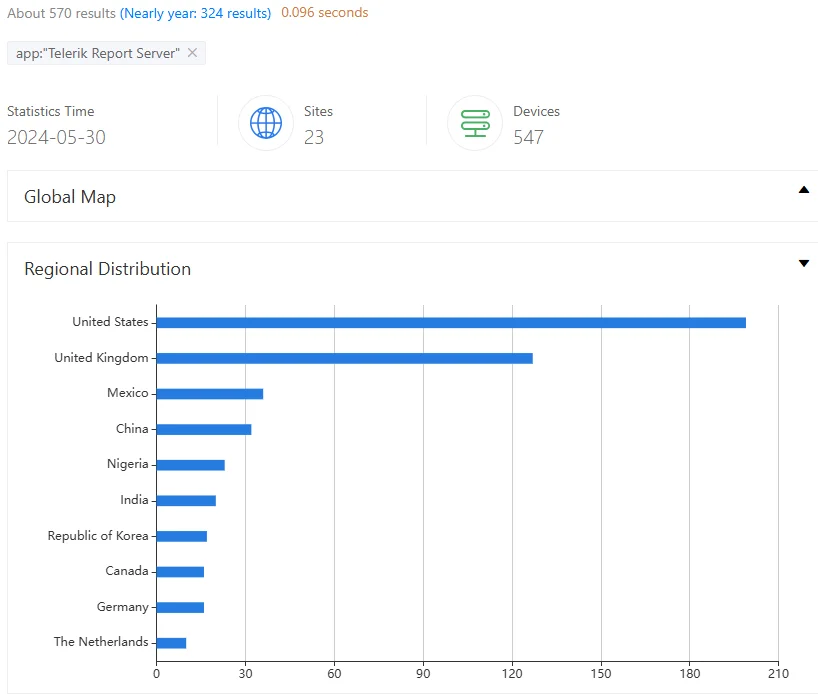Image resolution: width=818 pixels, height=694 pixels.
Task: Remove the Telerik Report Server filter tag
Action: [x=192, y=53]
